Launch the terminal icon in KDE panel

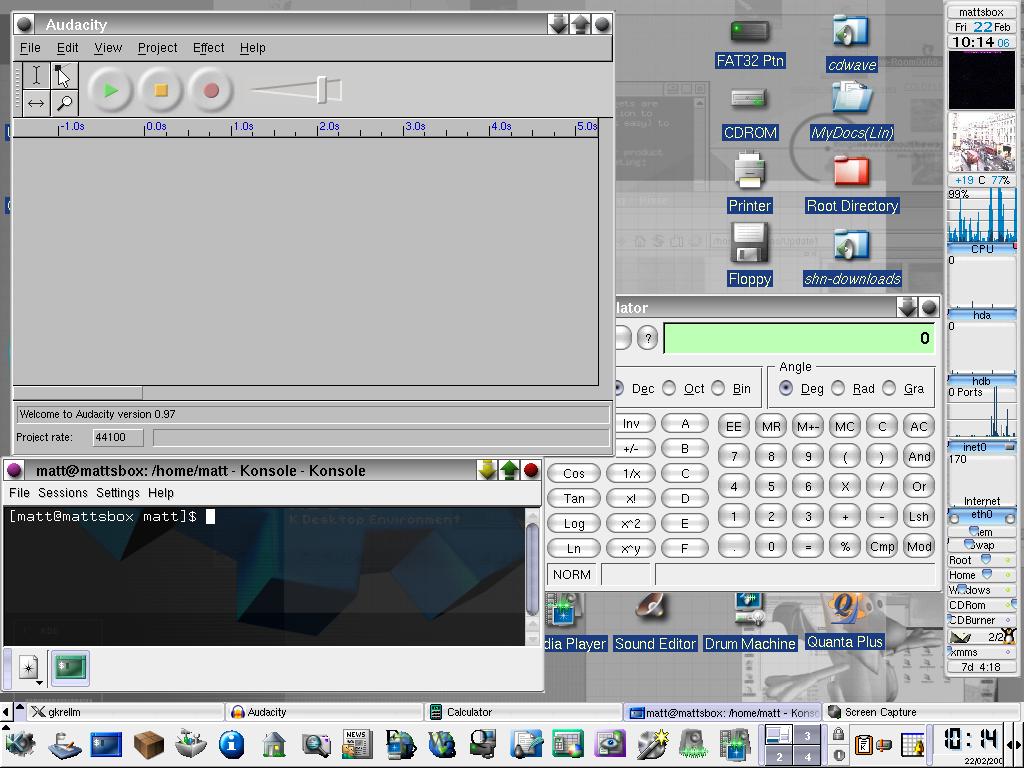pyautogui.click(x=106, y=744)
